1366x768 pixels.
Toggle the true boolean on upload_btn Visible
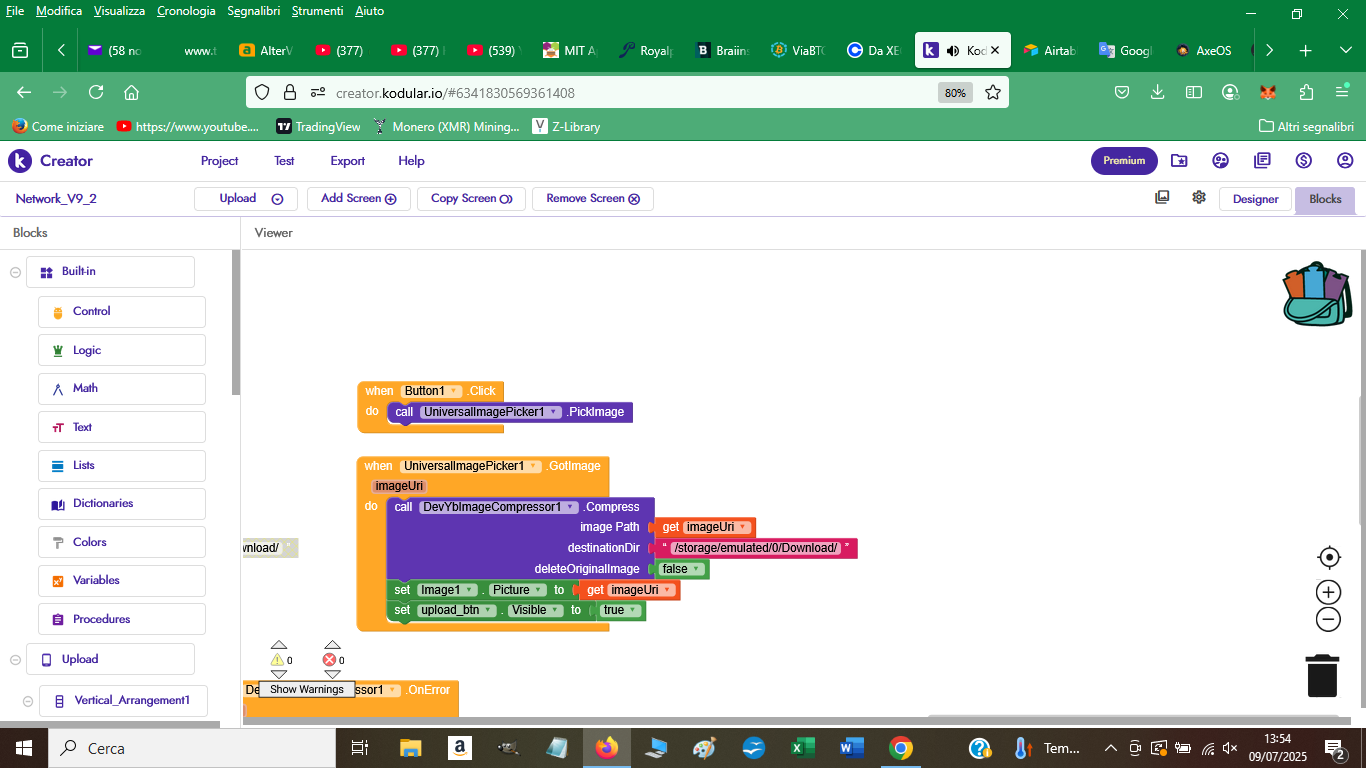[619, 610]
